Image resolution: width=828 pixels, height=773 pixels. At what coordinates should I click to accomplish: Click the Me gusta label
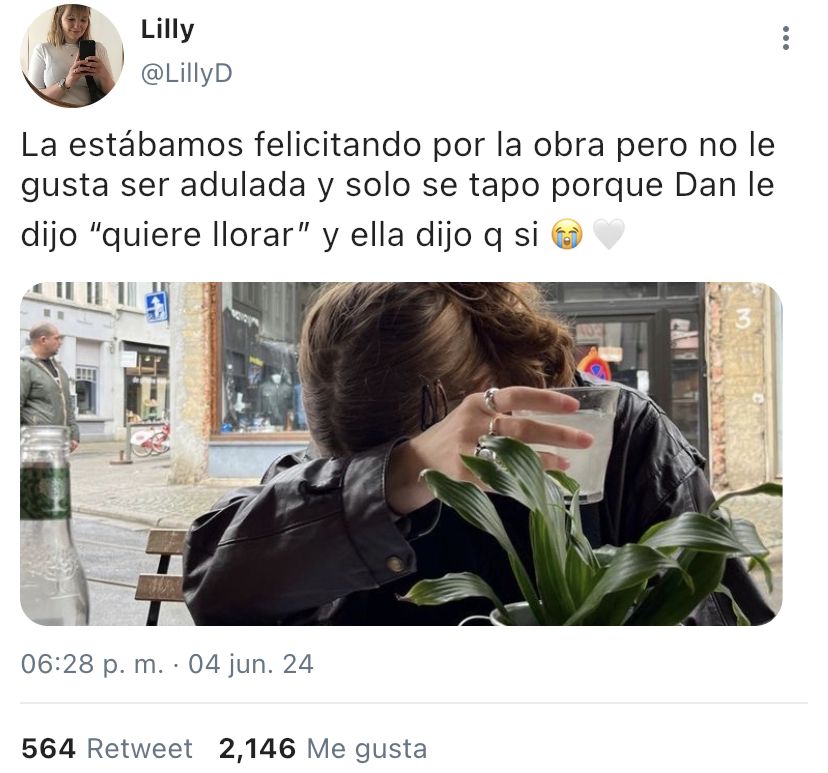(x=367, y=749)
